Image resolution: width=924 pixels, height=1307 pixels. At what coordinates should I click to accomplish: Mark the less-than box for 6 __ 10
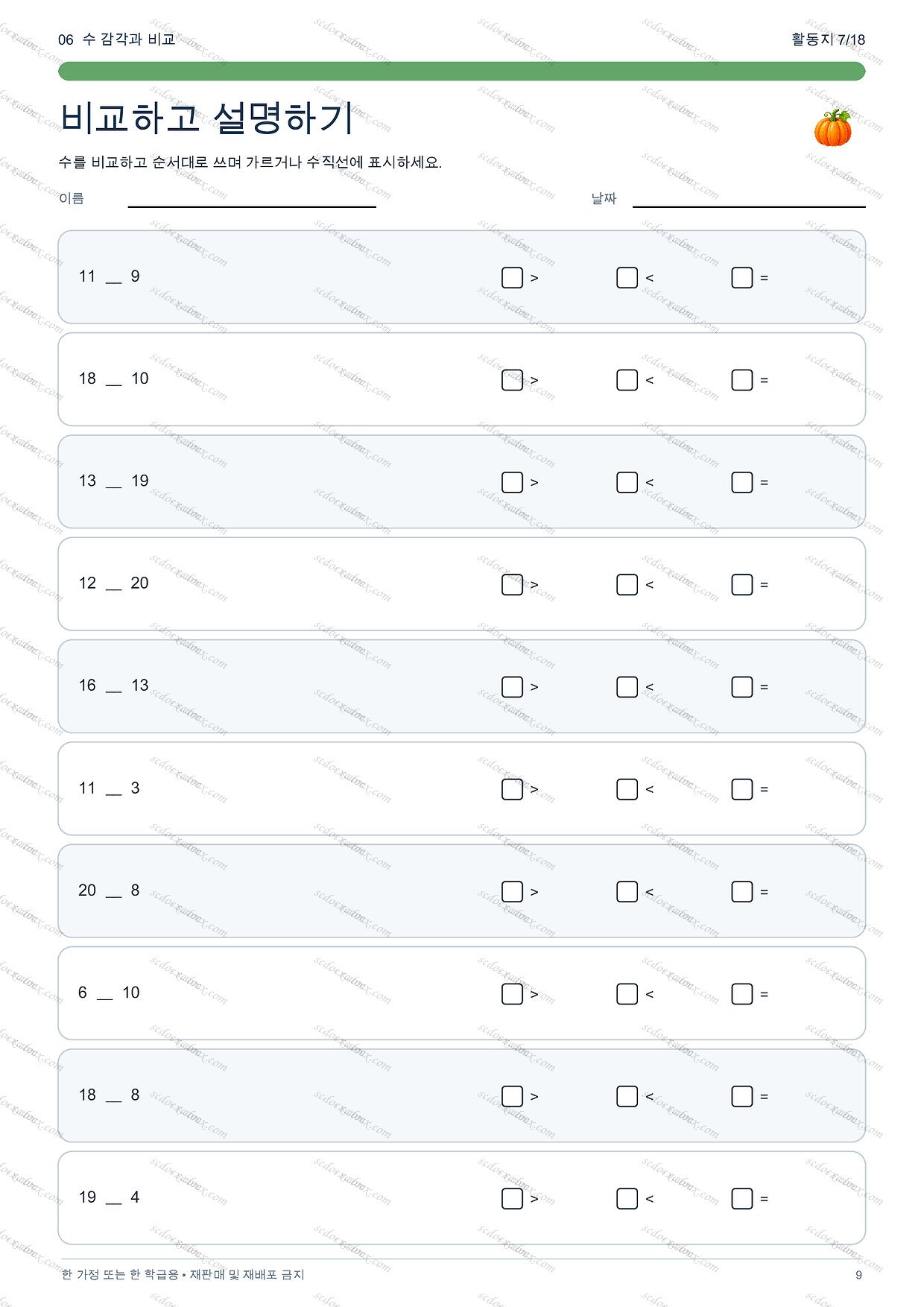627,994
